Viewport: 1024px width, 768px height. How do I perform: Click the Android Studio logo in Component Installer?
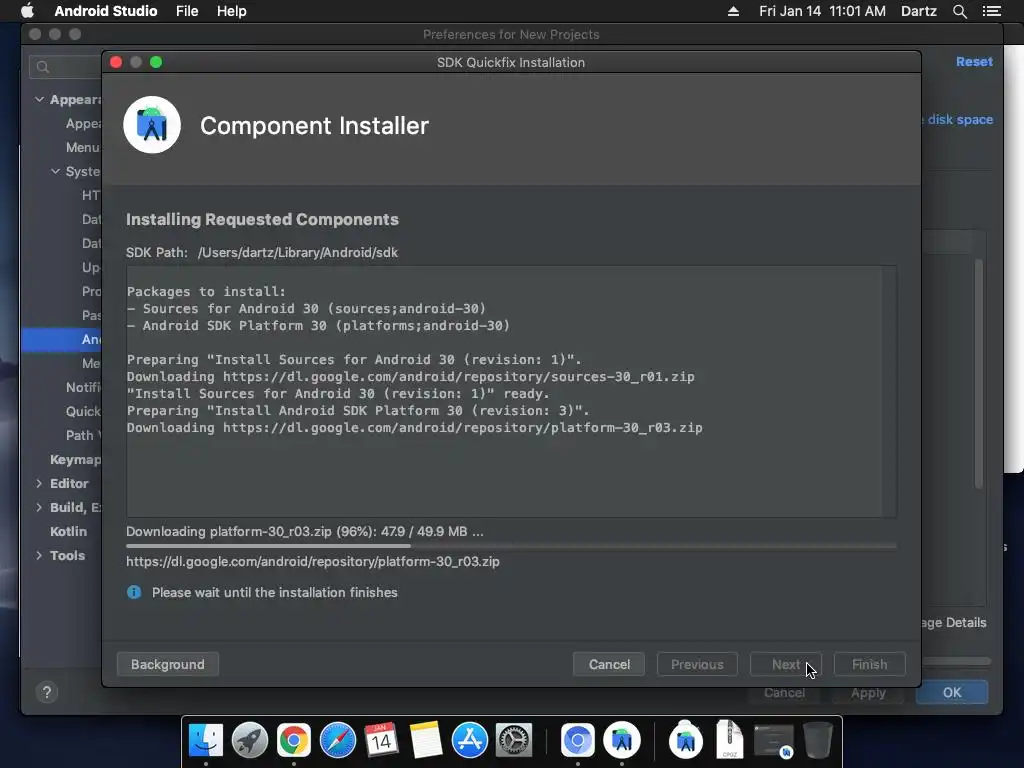[152, 125]
